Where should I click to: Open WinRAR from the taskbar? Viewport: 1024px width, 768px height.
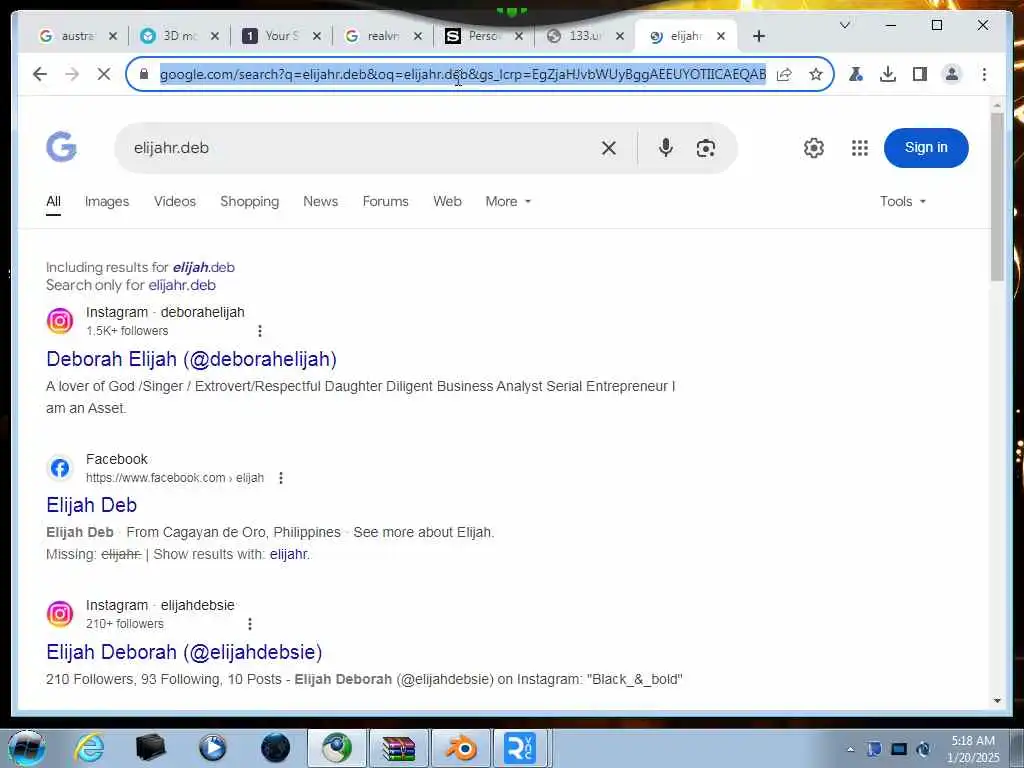click(x=399, y=748)
